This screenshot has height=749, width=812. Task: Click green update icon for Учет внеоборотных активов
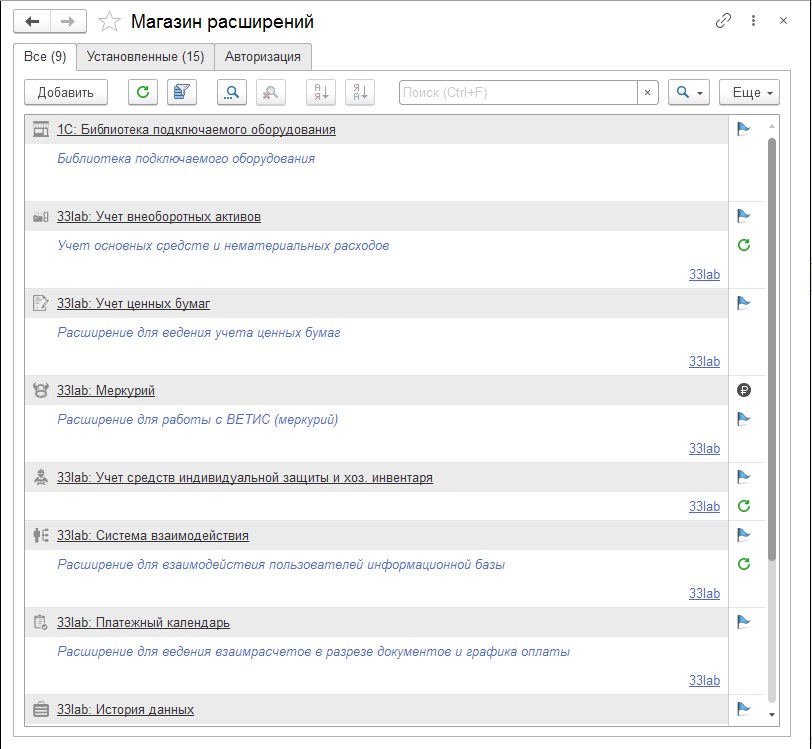[x=744, y=245]
